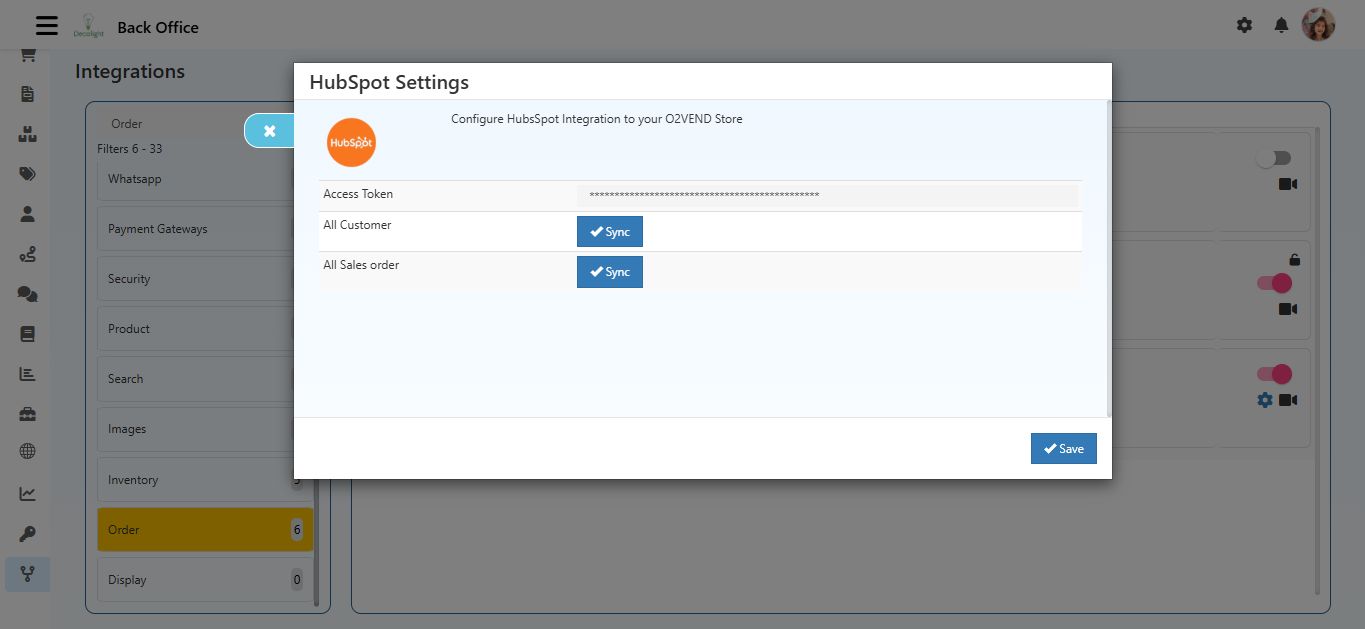Image resolution: width=1365 pixels, height=629 pixels.
Task: Open the reports bar chart icon
Action: point(27,373)
